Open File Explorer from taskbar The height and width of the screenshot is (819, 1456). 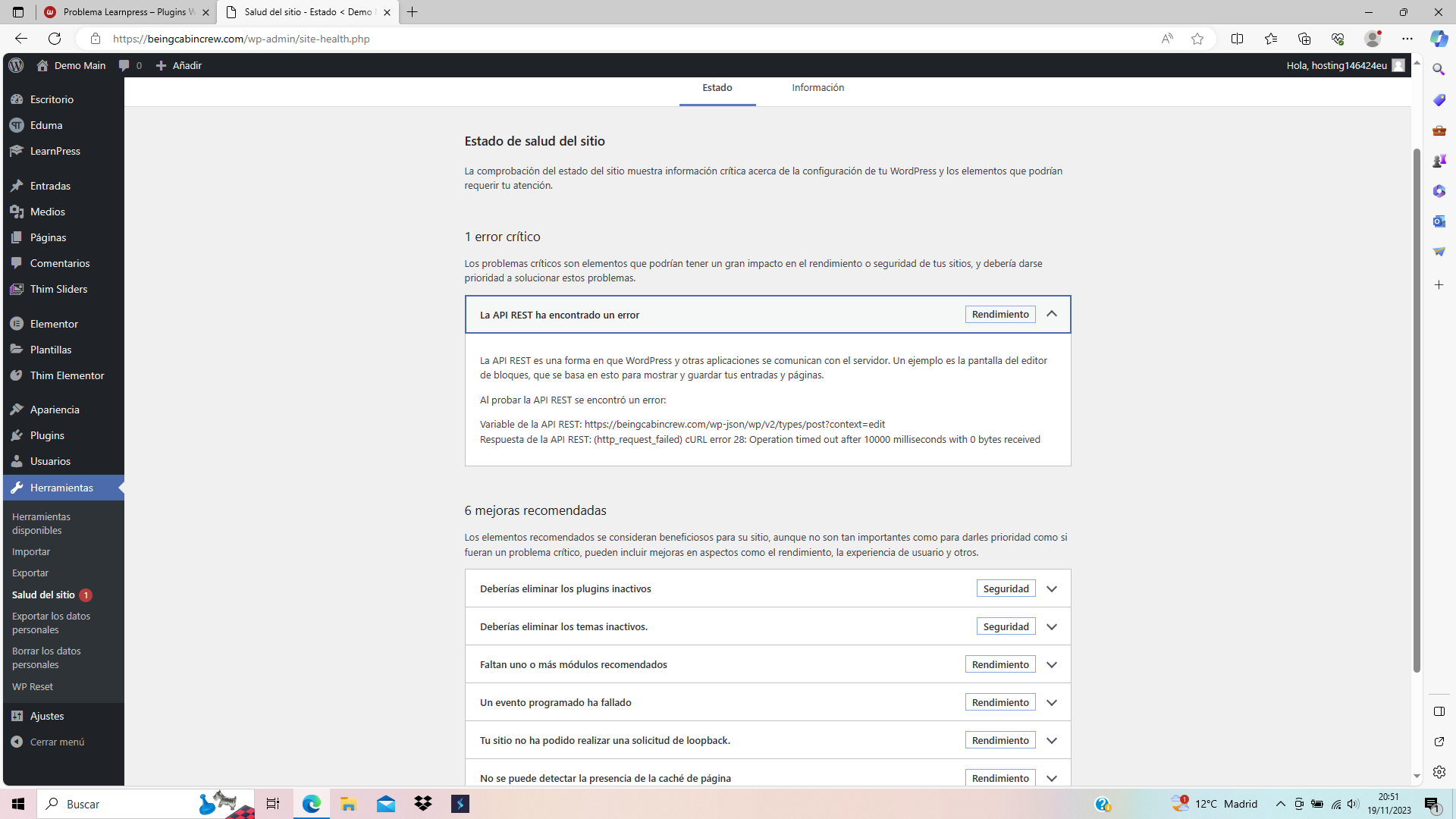(348, 804)
